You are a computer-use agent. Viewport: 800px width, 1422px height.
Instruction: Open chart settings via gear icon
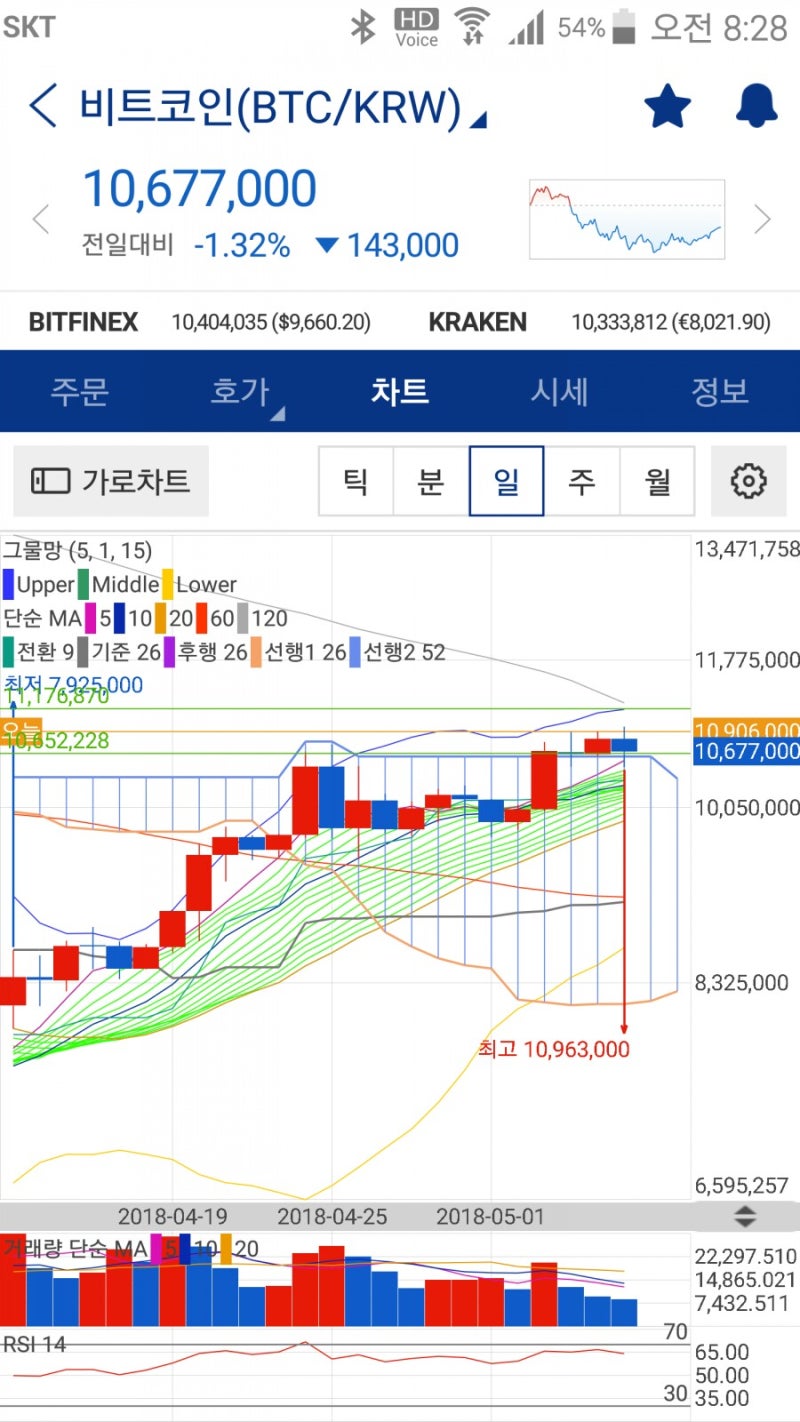pyautogui.click(x=748, y=481)
